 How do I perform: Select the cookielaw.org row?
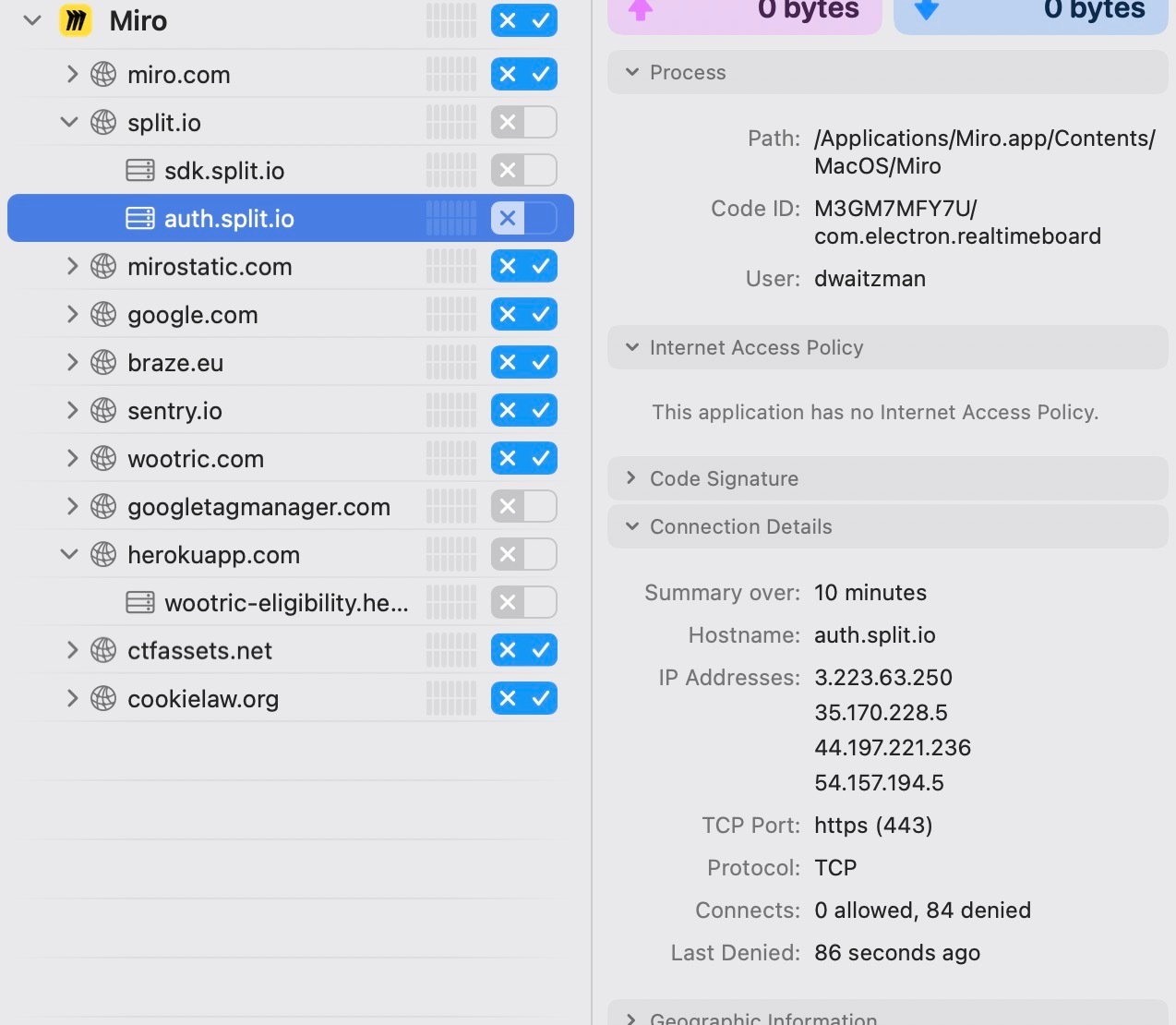291,698
